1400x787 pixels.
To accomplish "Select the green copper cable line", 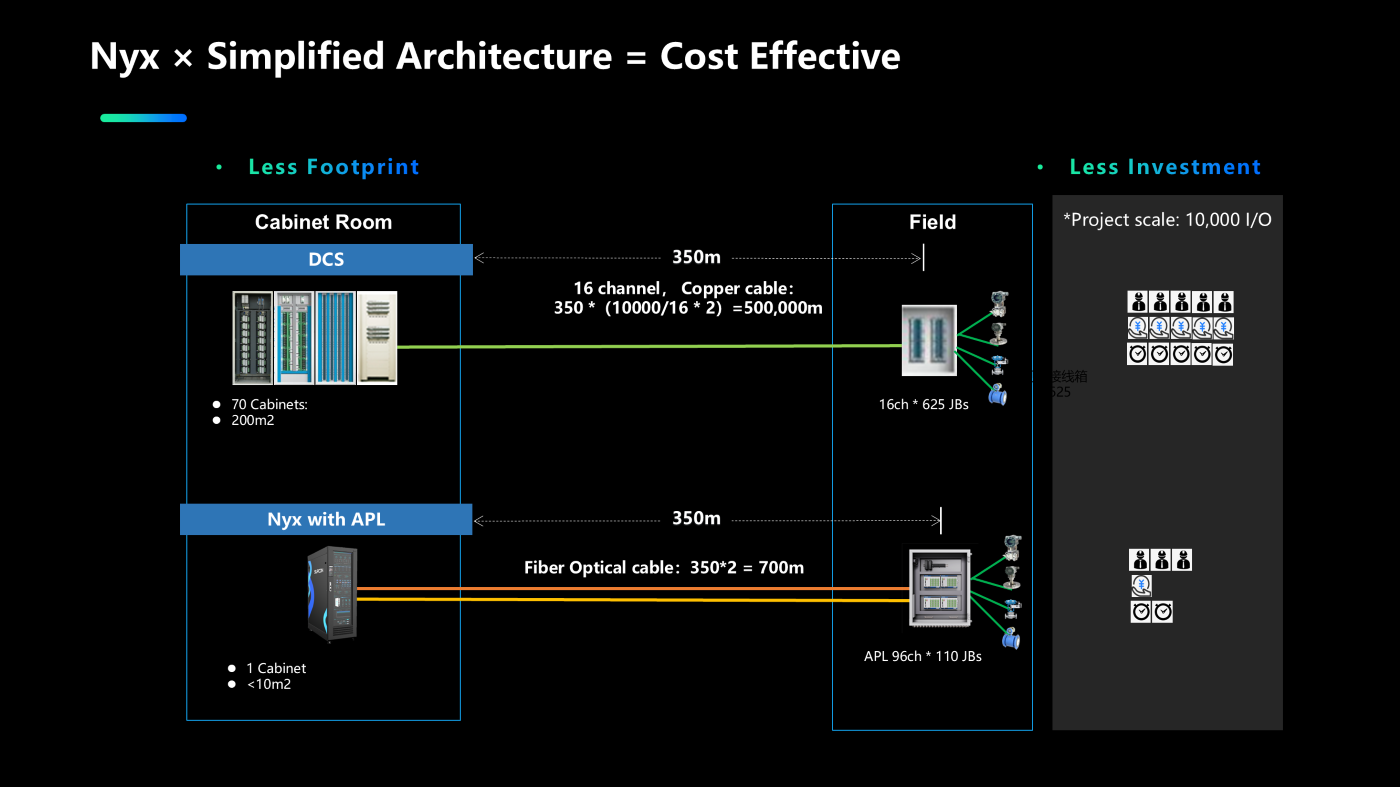I will (650, 347).
